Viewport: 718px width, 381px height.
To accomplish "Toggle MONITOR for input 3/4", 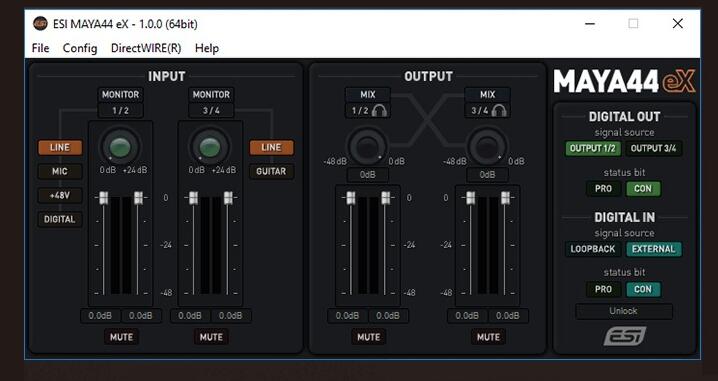I will (211, 95).
